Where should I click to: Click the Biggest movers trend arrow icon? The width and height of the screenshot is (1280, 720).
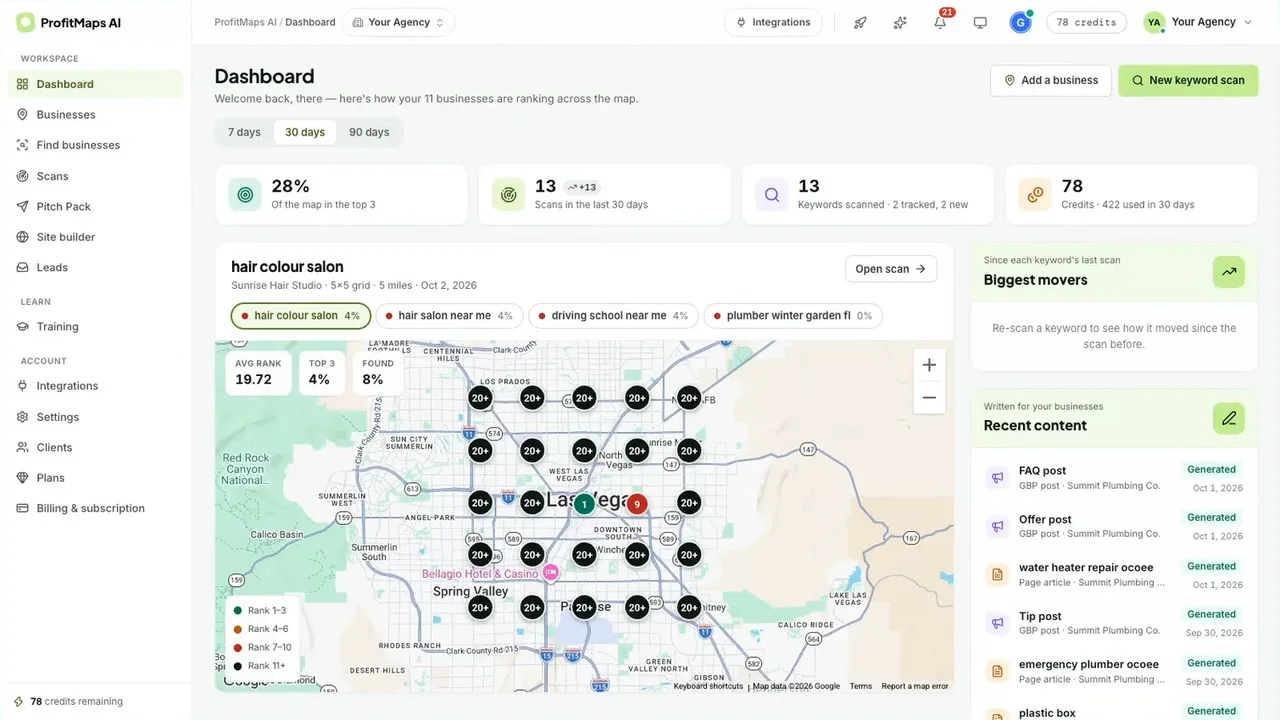click(x=1229, y=271)
